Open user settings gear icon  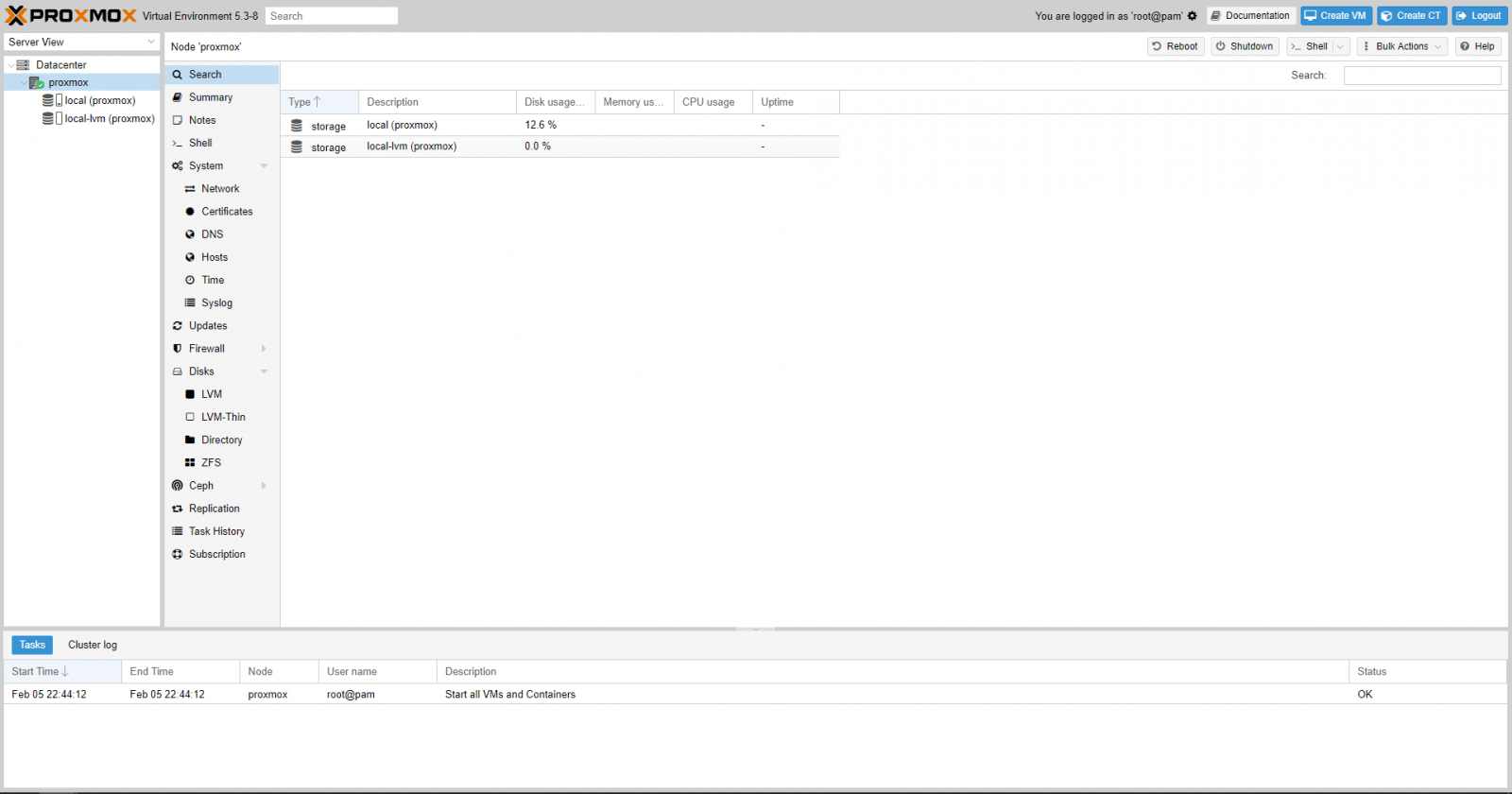(1192, 16)
